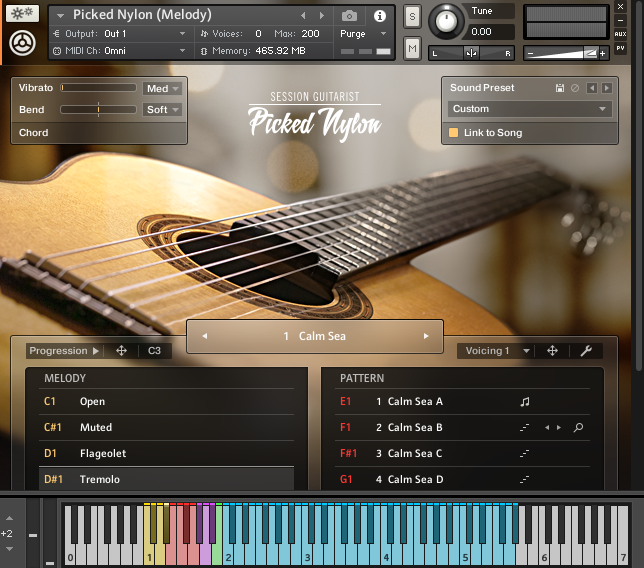Image resolution: width=644 pixels, height=568 pixels.
Task: Select the Muted melody articulation
Action: [96, 428]
